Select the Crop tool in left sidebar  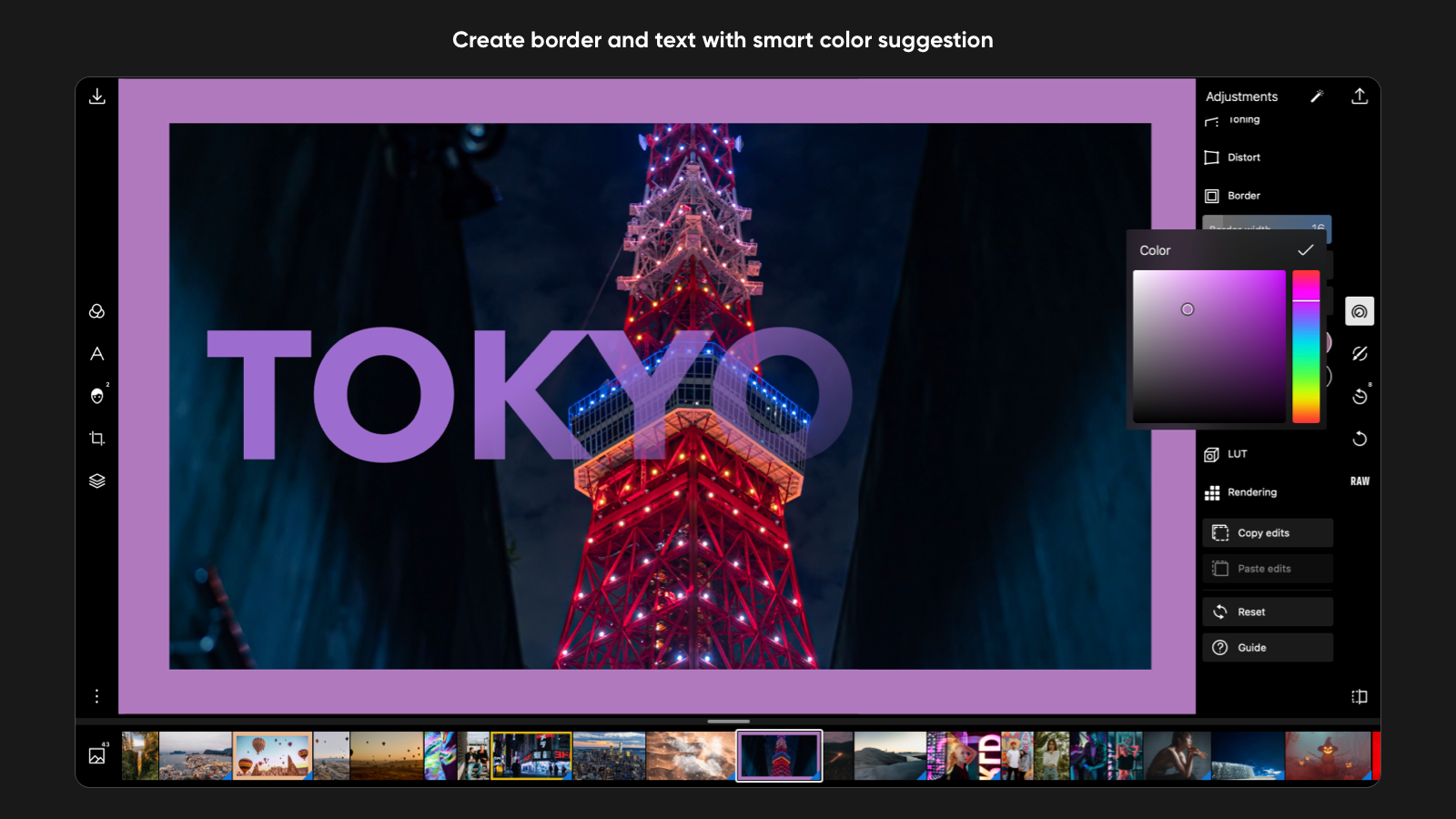point(97,439)
